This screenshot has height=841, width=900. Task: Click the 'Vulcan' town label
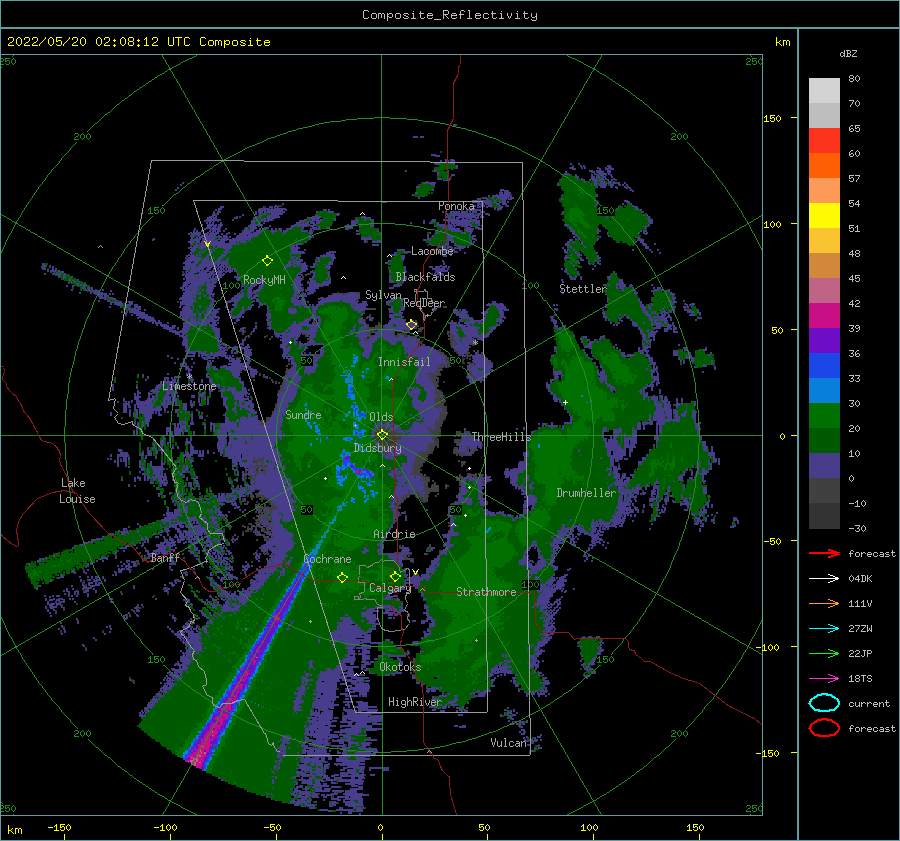(x=508, y=743)
